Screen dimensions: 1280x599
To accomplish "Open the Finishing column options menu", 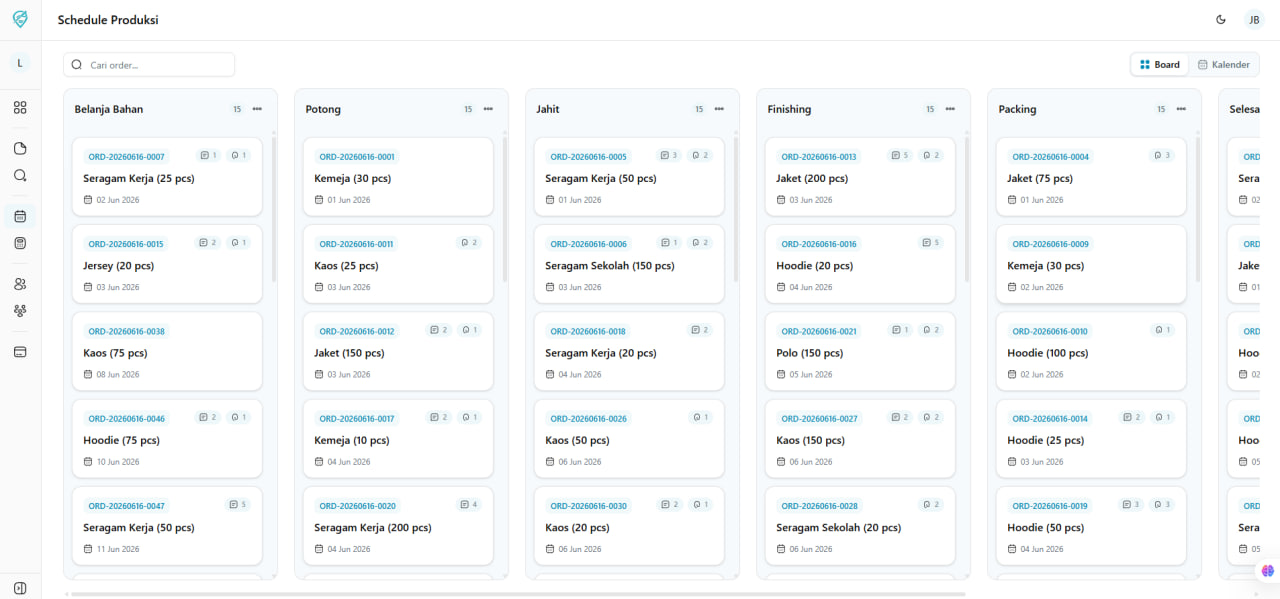I will pyautogui.click(x=950, y=109).
